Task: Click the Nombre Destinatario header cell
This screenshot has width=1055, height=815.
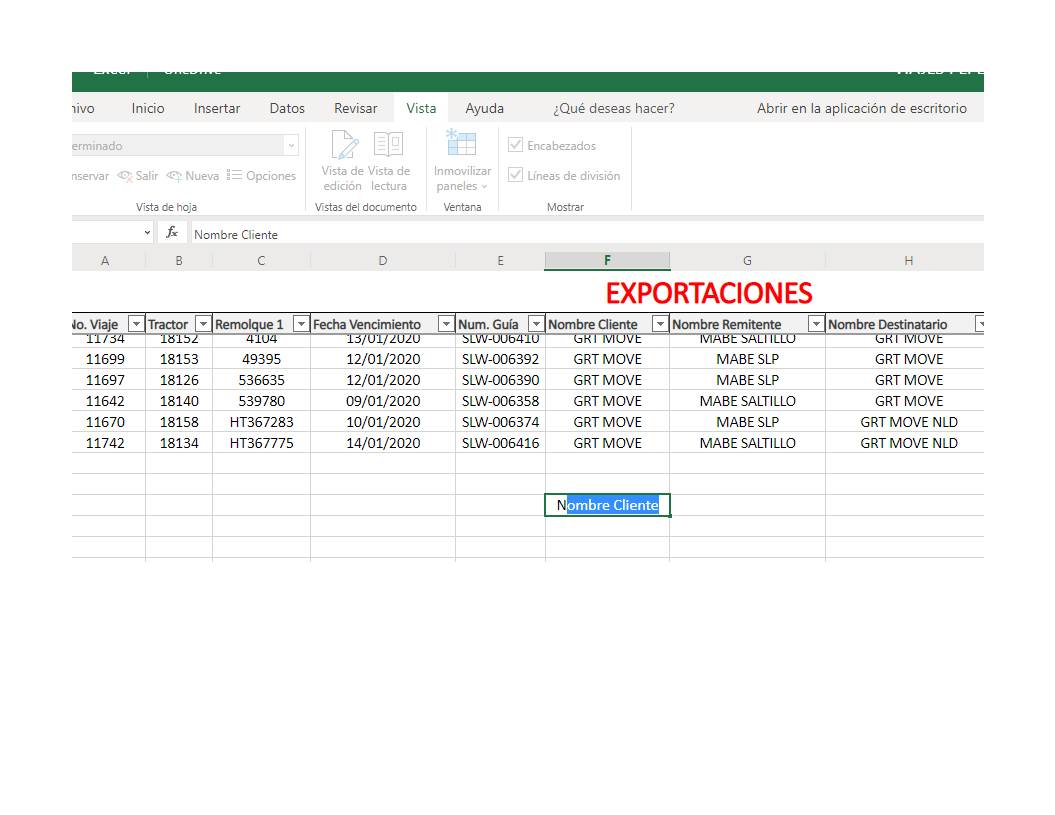Action: [x=904, y=324]
